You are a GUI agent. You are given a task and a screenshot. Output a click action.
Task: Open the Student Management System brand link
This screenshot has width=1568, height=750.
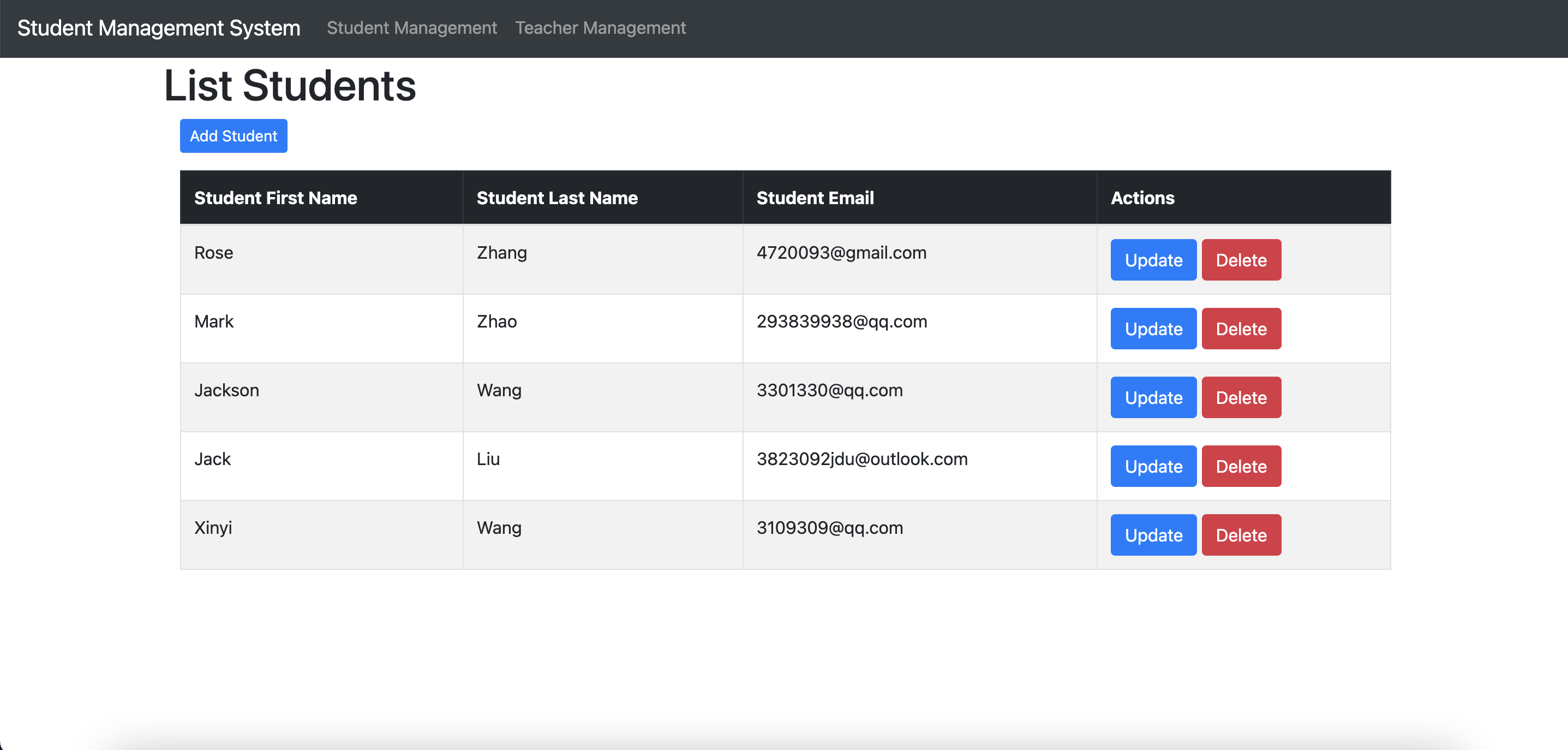pos(159,28)
